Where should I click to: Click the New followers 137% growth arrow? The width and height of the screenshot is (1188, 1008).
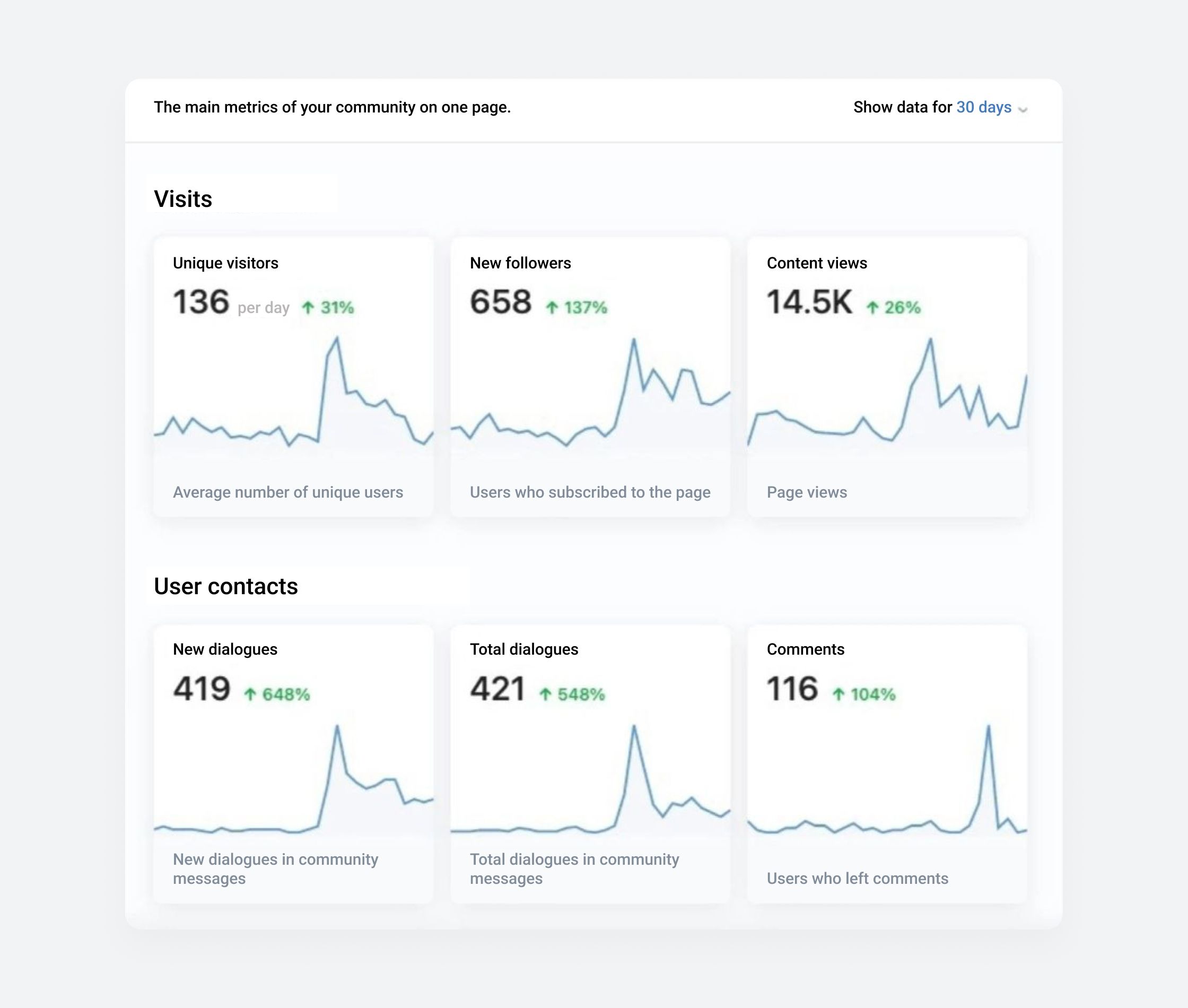click(x=552, y=308)
